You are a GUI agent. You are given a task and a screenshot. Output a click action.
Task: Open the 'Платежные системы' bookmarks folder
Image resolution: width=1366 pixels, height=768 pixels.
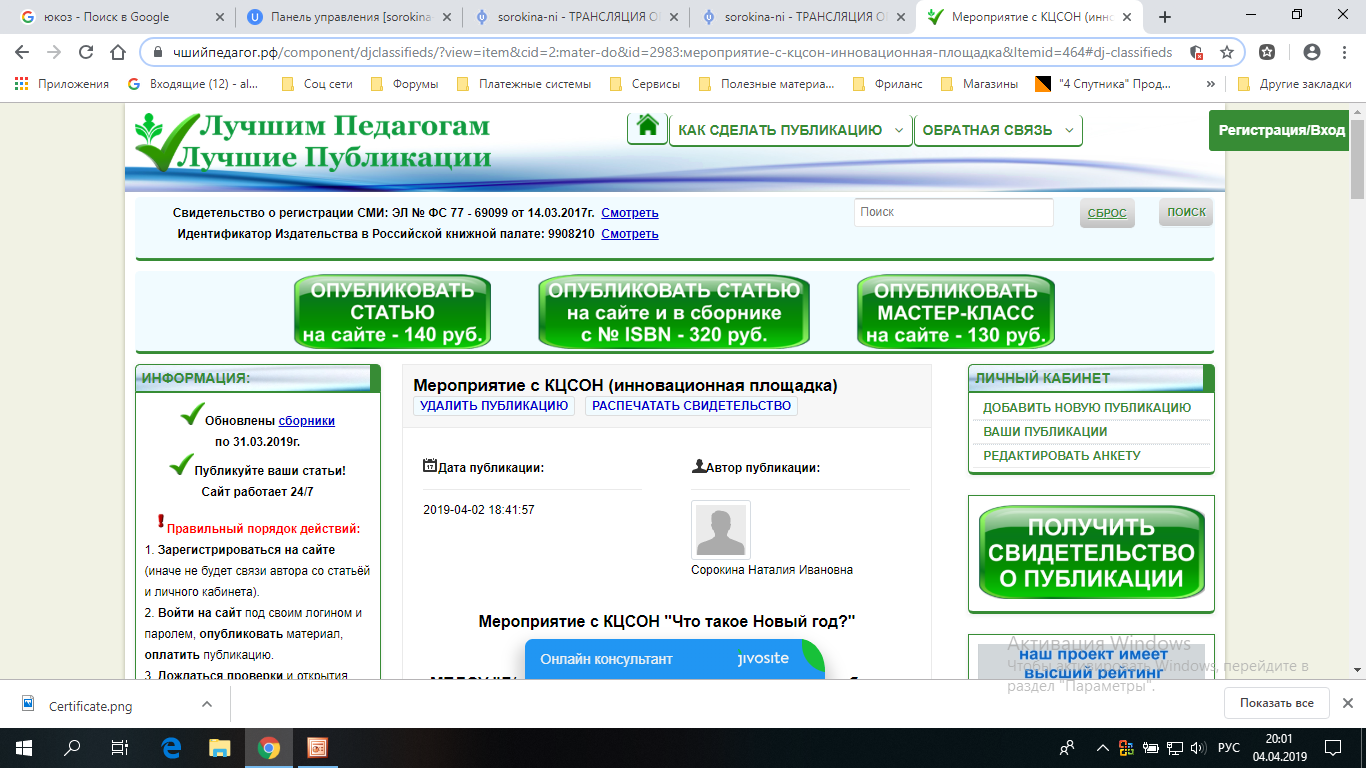523,84
